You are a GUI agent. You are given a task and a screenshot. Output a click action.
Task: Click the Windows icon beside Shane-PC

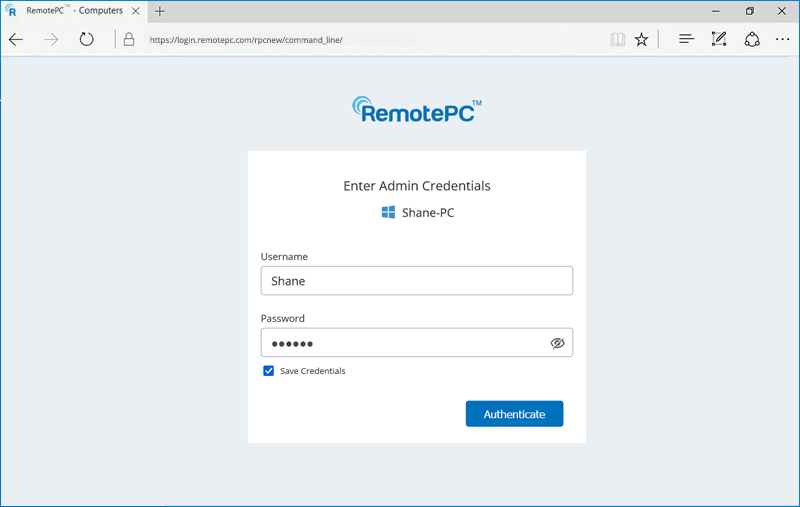click(x=388, y=213)
